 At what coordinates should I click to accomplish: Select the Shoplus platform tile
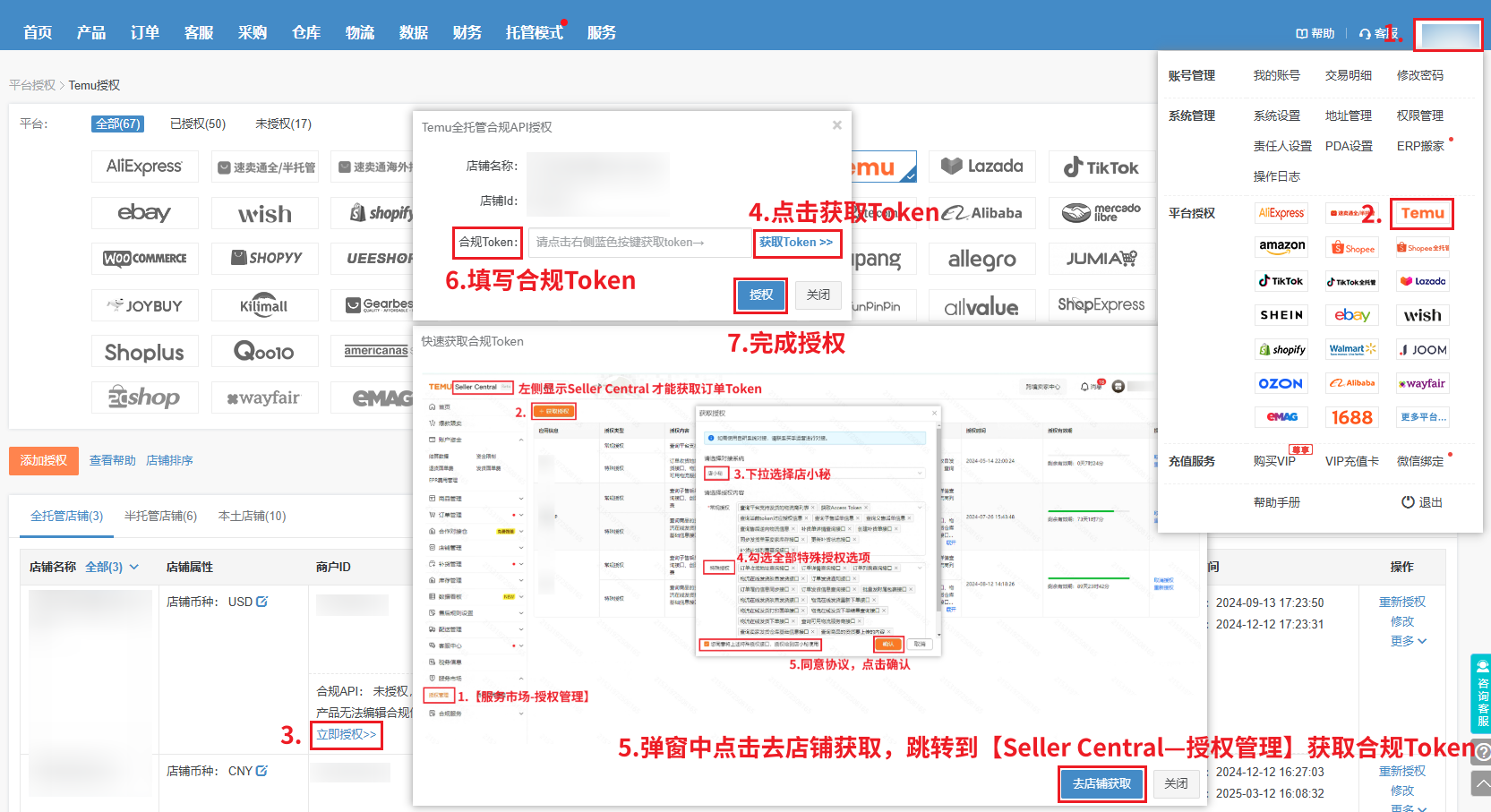point(144,352)
